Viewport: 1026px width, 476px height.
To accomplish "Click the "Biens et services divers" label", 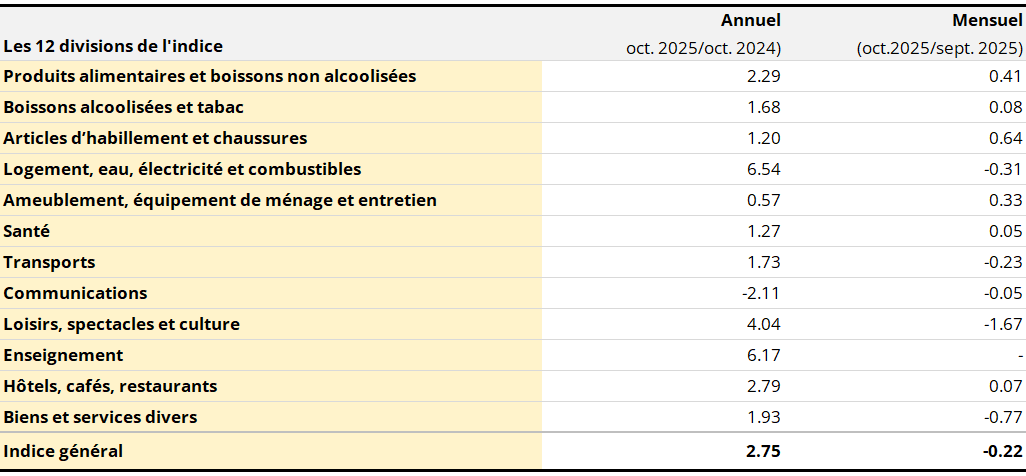I will pos(100,417).
